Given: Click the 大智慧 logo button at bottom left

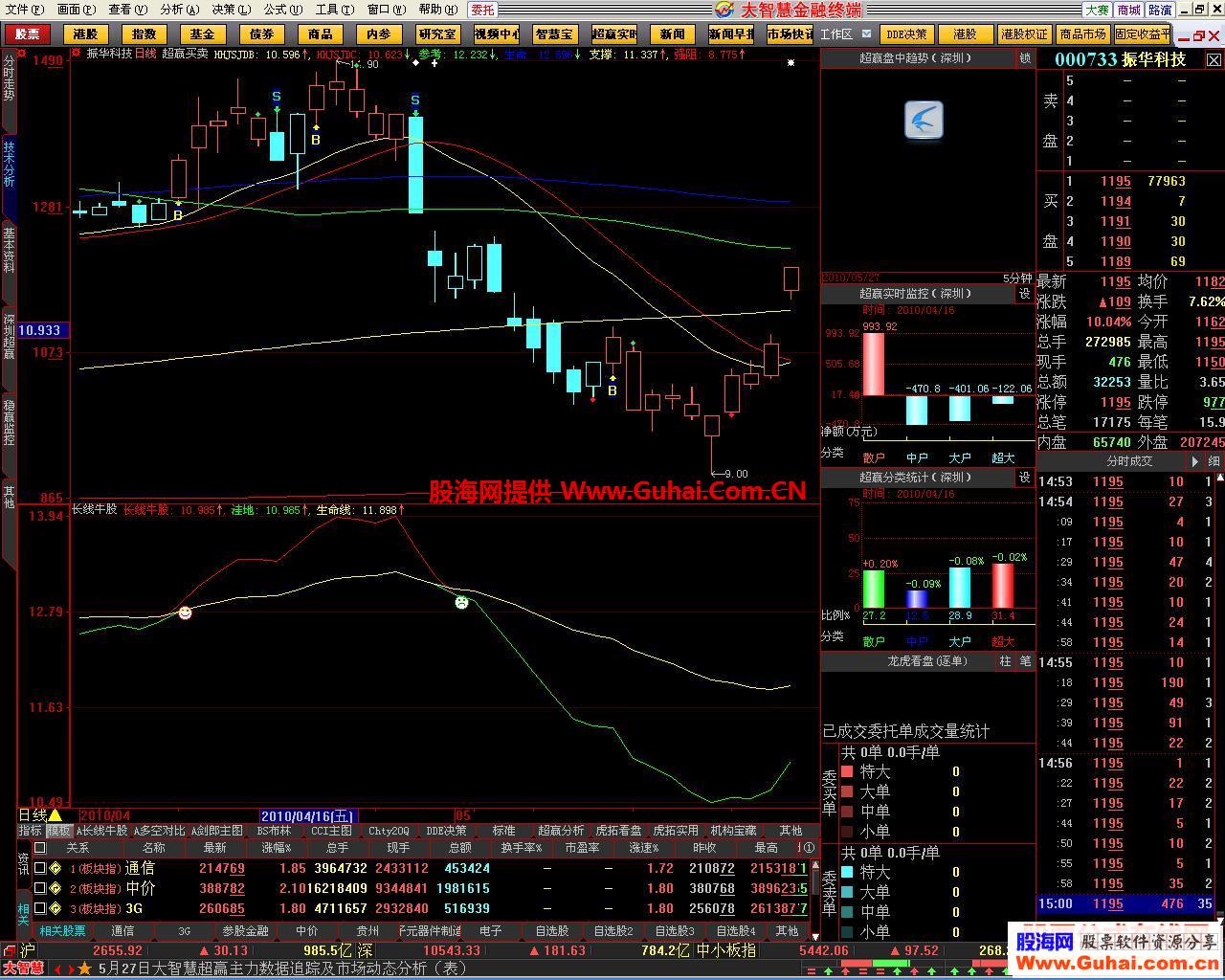Looking at the screenshot, I should (23, 969).
